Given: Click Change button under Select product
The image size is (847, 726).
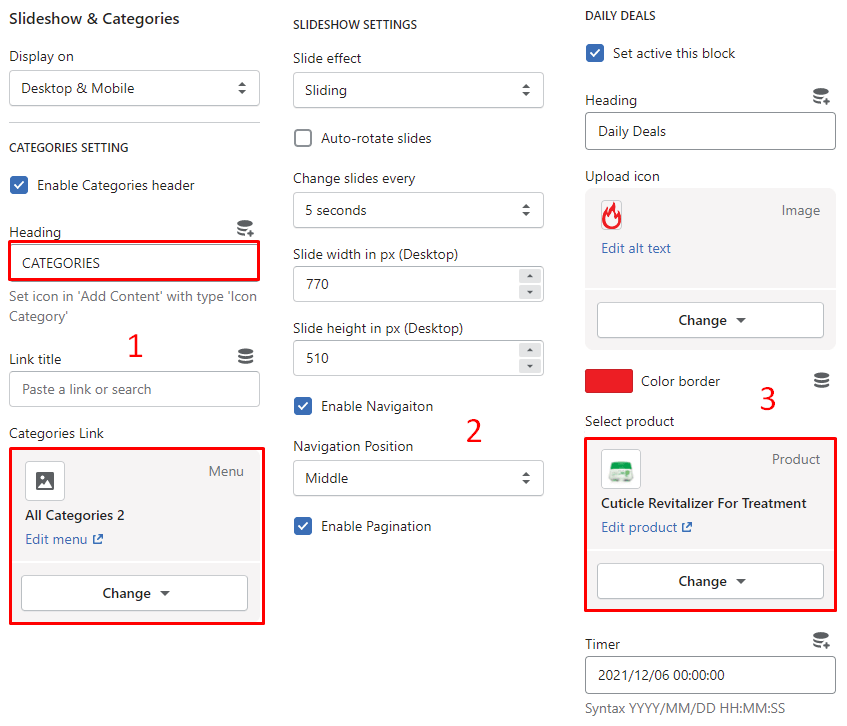Looking at the screenshot, I should pos(710,581).
